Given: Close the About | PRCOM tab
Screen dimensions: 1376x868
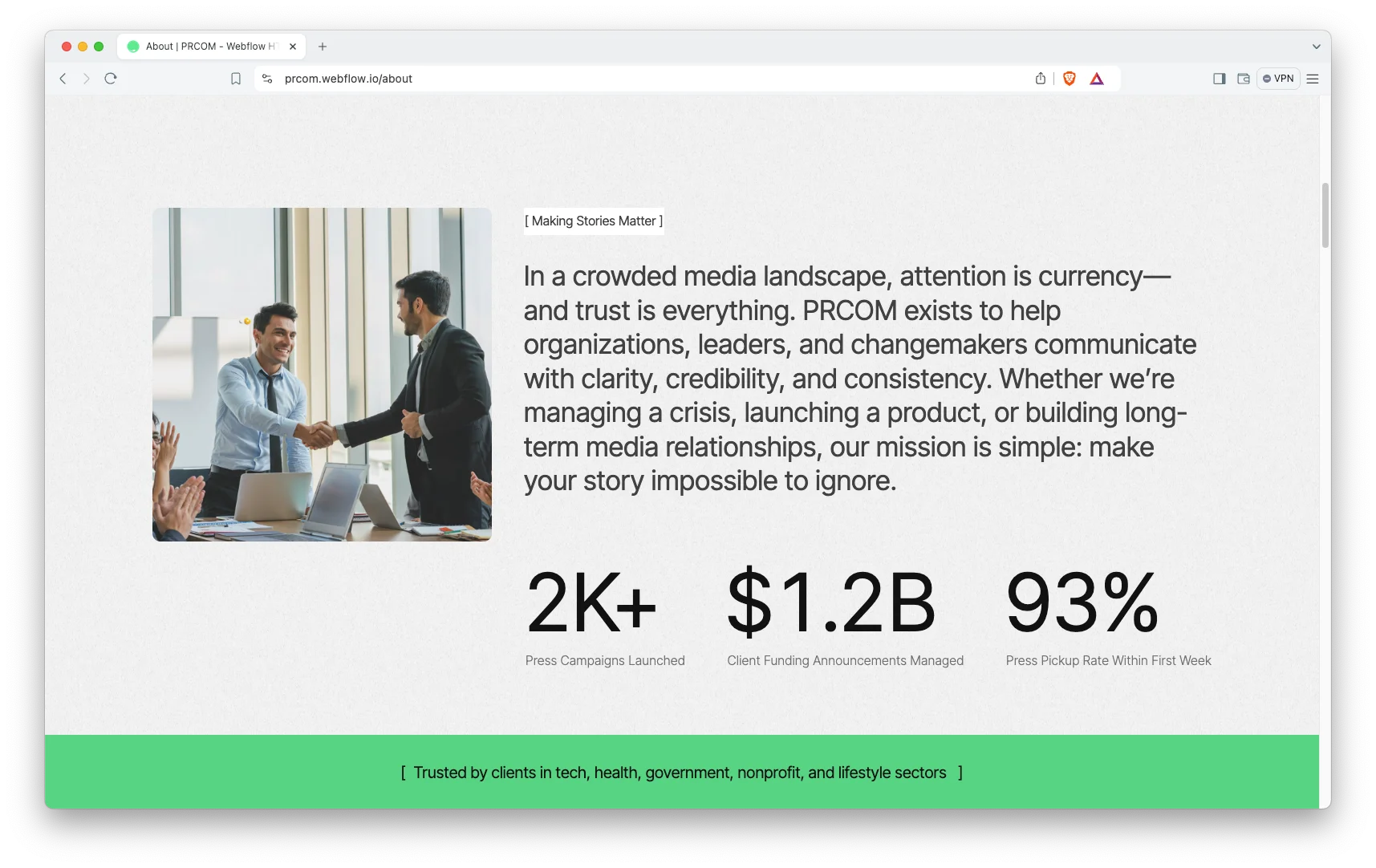Looking at the screenshot, I should click(x=293, y=47).
